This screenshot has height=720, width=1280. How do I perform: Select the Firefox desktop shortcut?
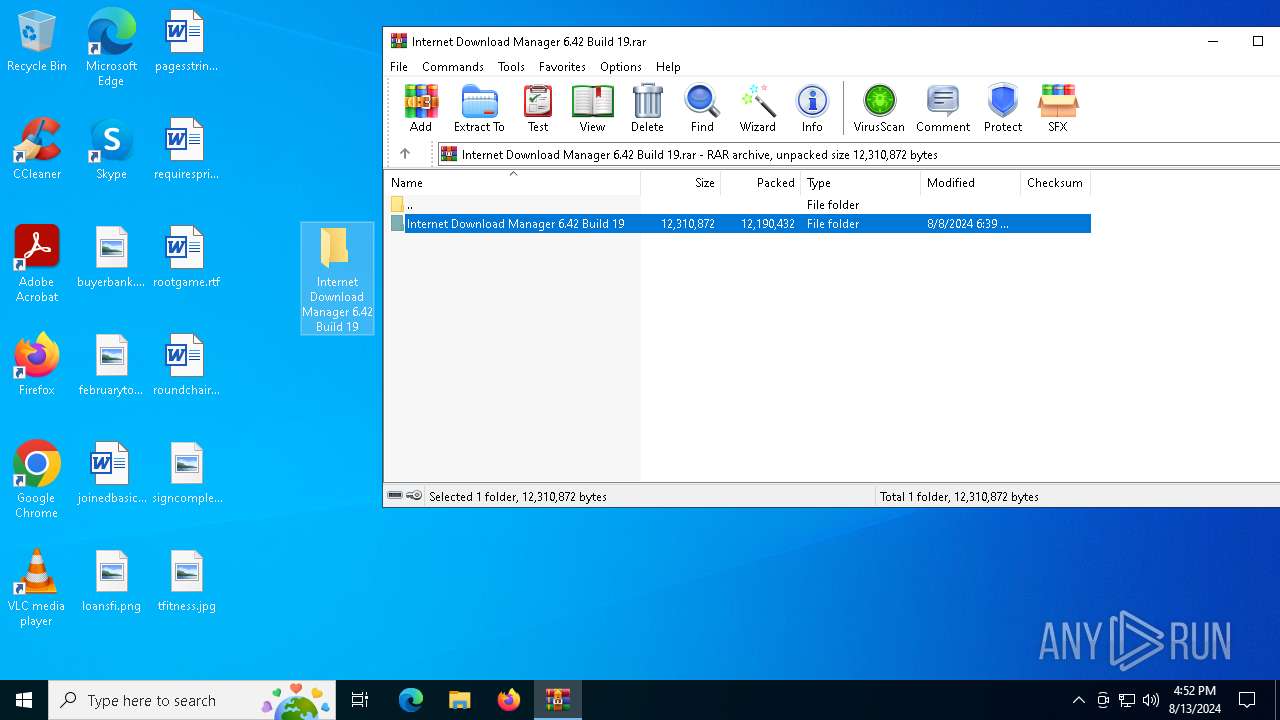point(37,365)
